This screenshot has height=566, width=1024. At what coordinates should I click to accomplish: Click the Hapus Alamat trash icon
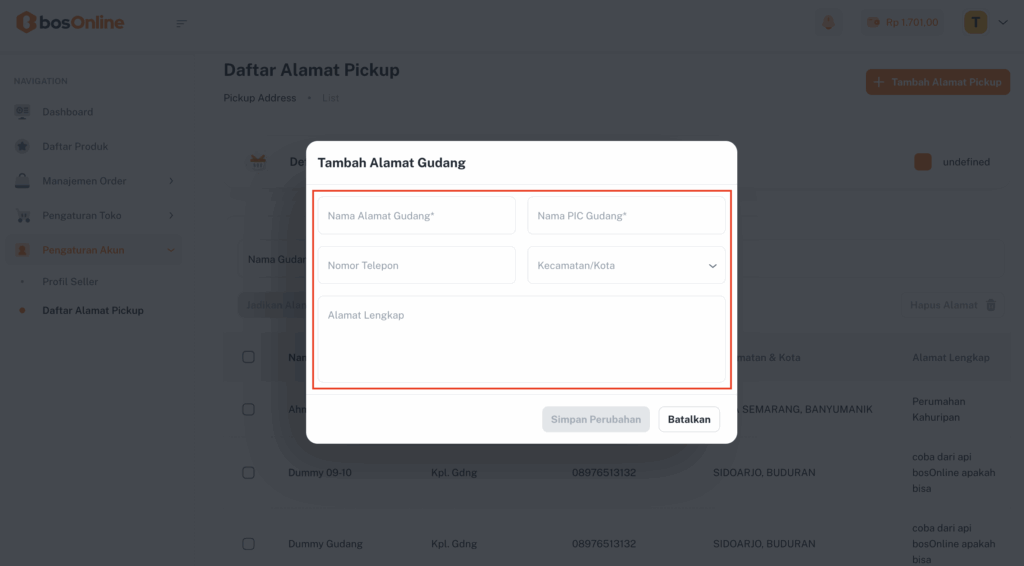[991, 305]
